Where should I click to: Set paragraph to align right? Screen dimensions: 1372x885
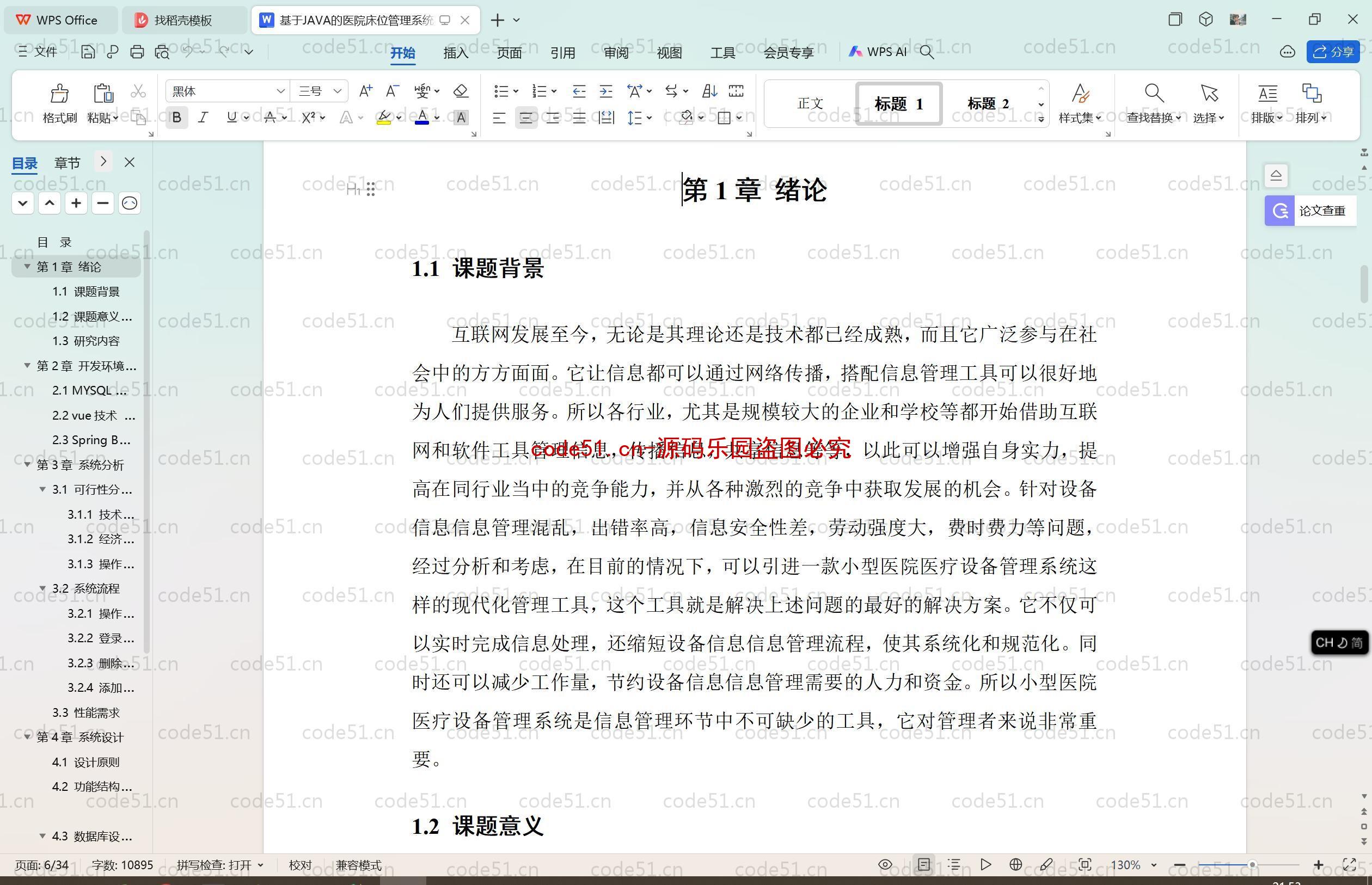pos(553,118)
